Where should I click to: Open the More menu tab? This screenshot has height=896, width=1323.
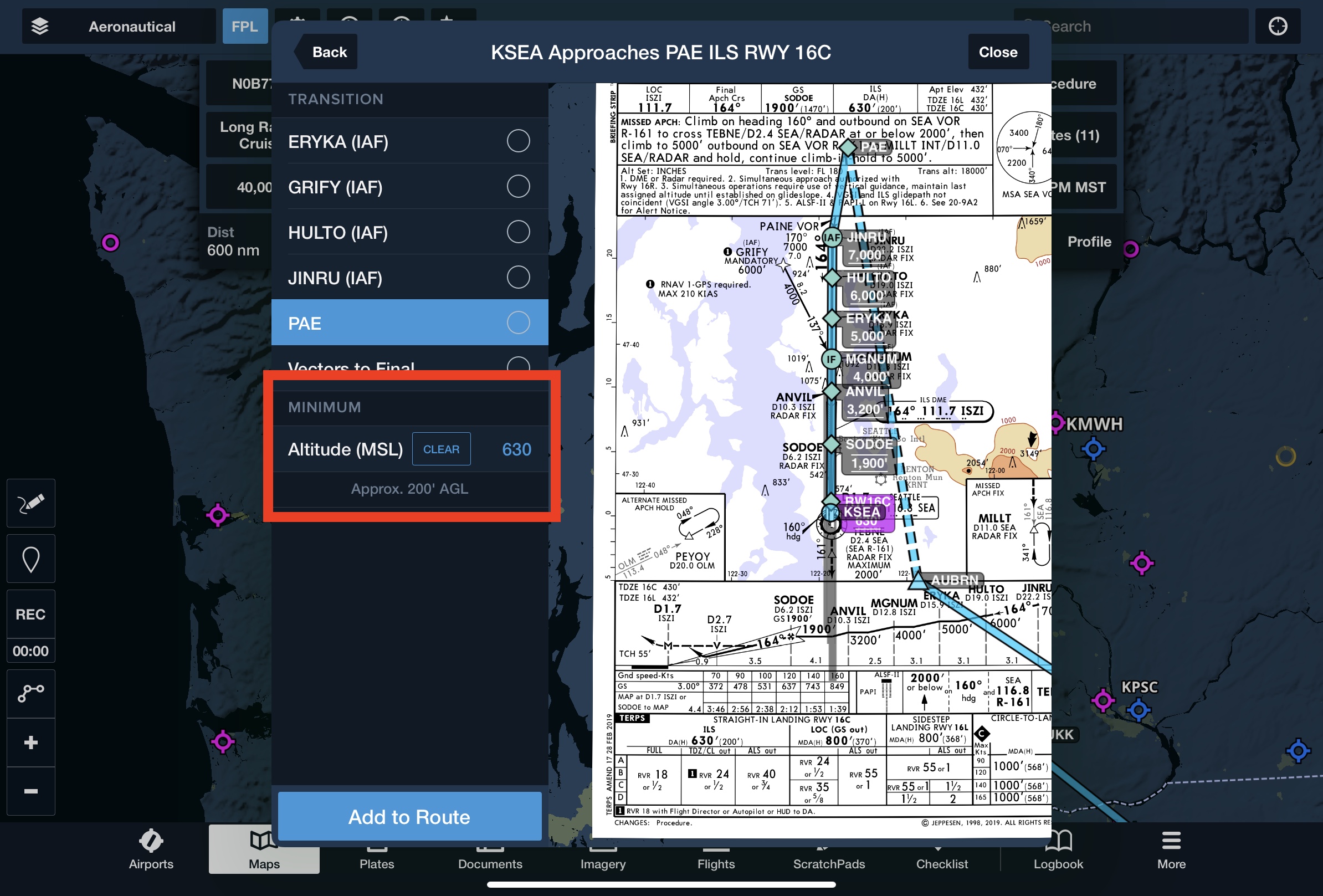pos(1171,849)
